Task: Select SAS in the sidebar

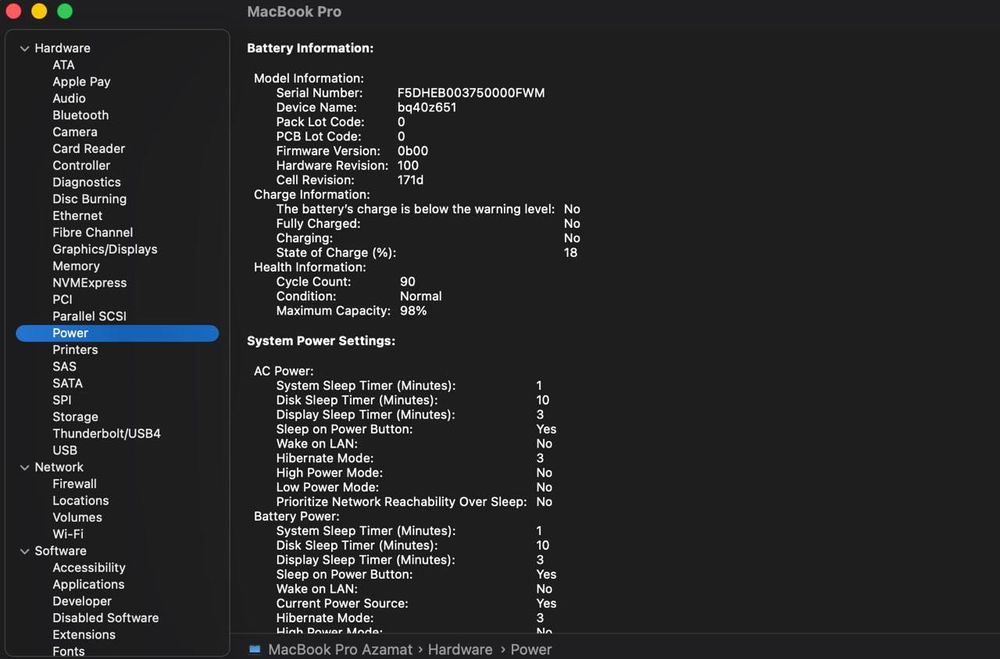Action: tap(64, 366)
